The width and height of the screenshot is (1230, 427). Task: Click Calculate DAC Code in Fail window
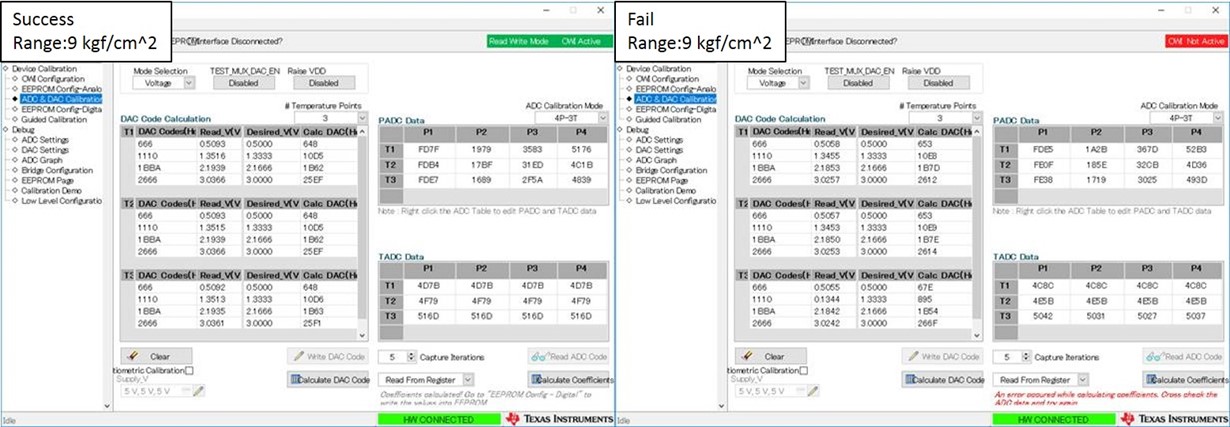[x=942, y=380]
